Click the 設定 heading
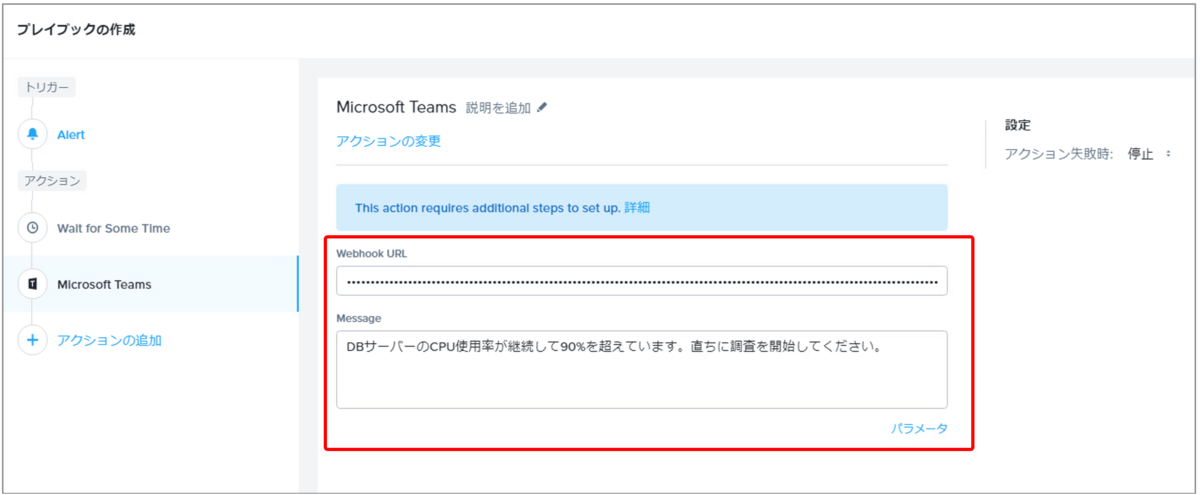Screen dimensions: 1200x495 [x=1018, y=125]
